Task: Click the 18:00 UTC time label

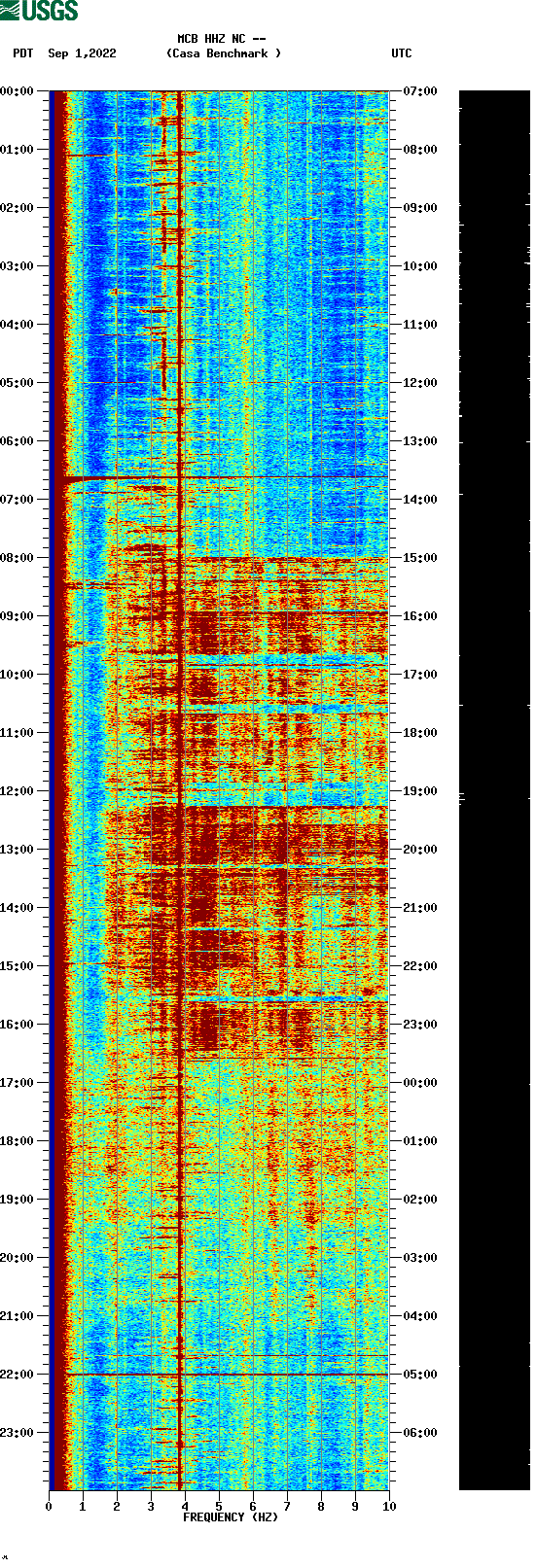Action: (420, 733)
